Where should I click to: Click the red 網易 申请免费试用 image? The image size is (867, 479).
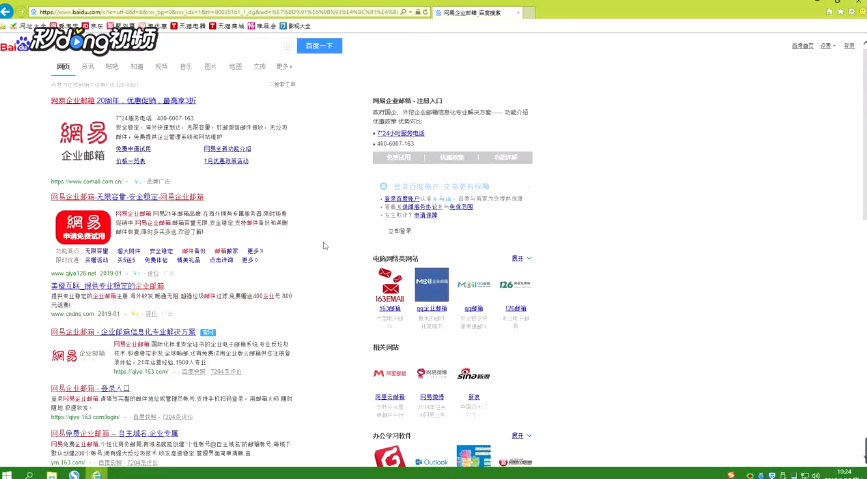pyautogui.click(x=83, y=227)
